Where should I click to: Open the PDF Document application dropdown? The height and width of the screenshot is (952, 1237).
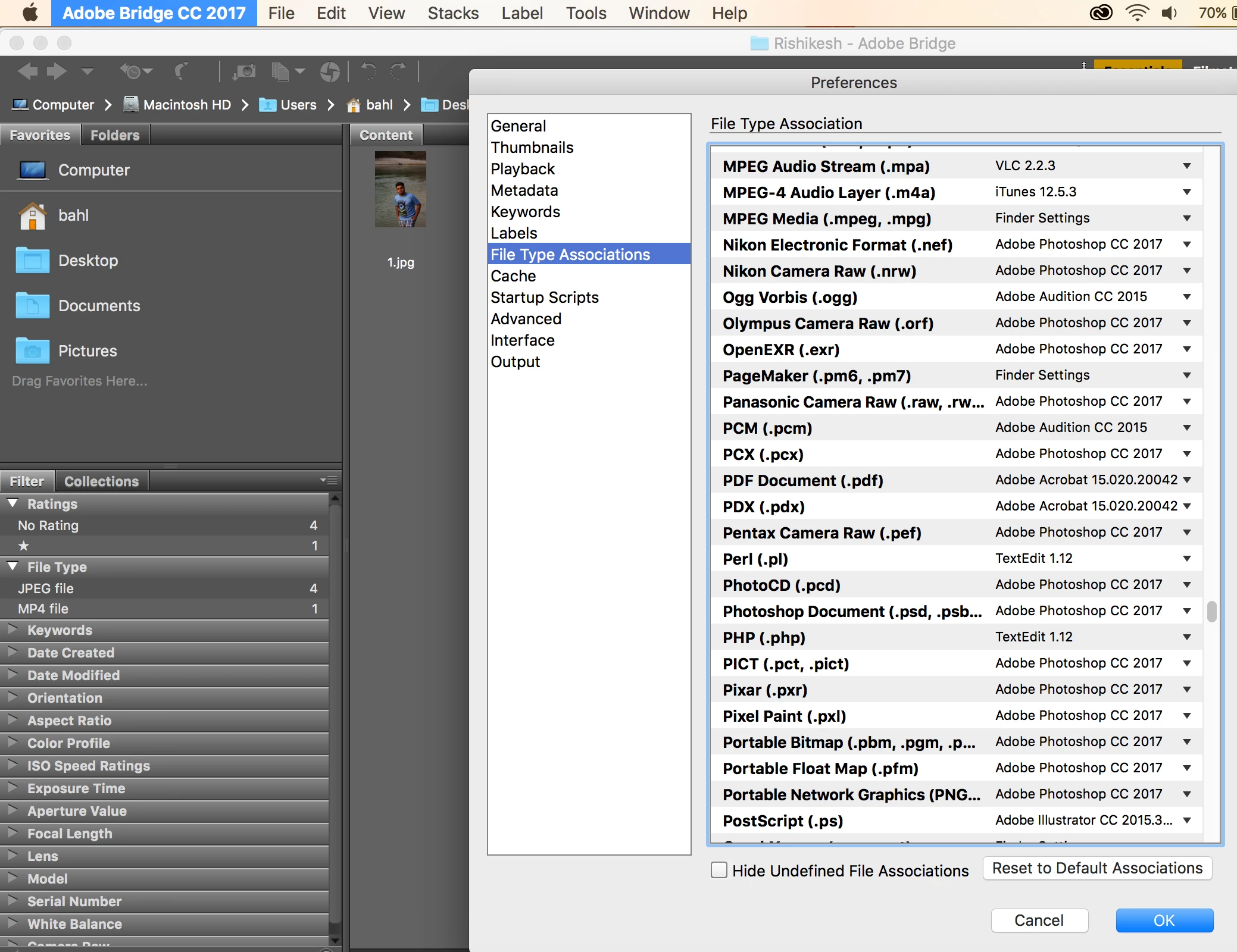pyautogui.click(x=1187, y=480)
